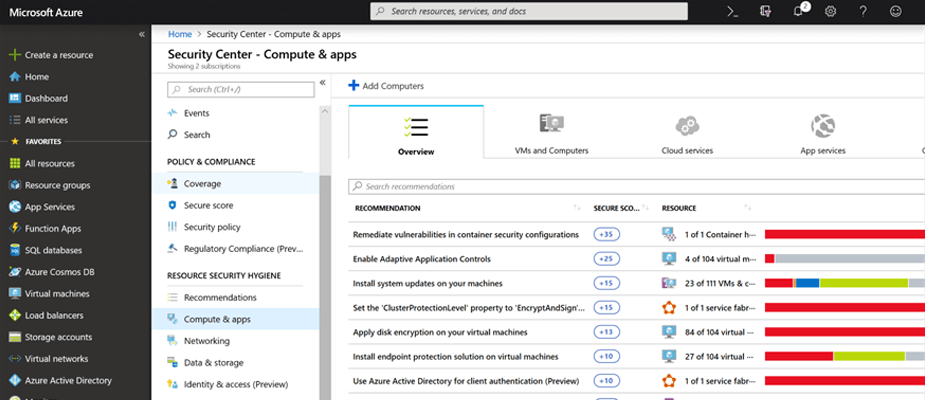Switch to the VMs and Computers tab
This screenshot has width=925, height=400.
[x=551, y=133]
